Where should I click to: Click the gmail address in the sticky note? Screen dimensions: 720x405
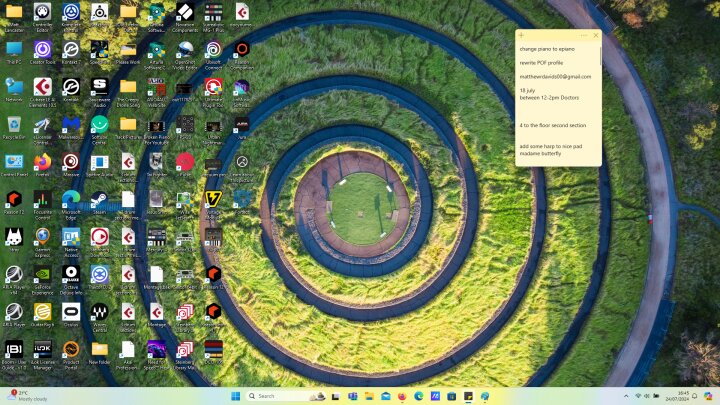pos(555,77)
